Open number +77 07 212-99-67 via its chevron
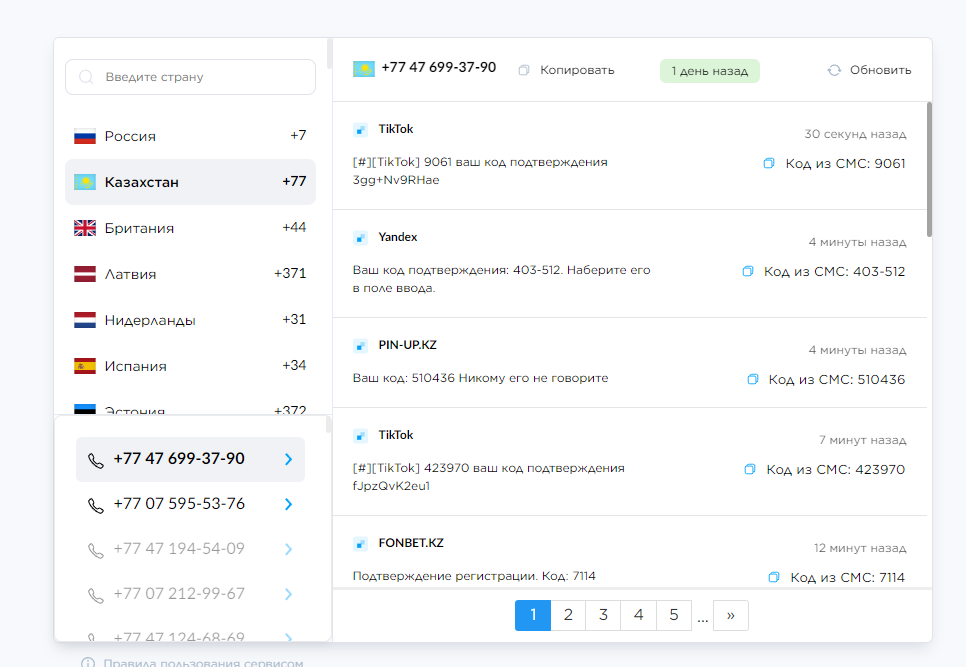The height and width of the screenshot is (667, 966). click(x=288, y=594)
